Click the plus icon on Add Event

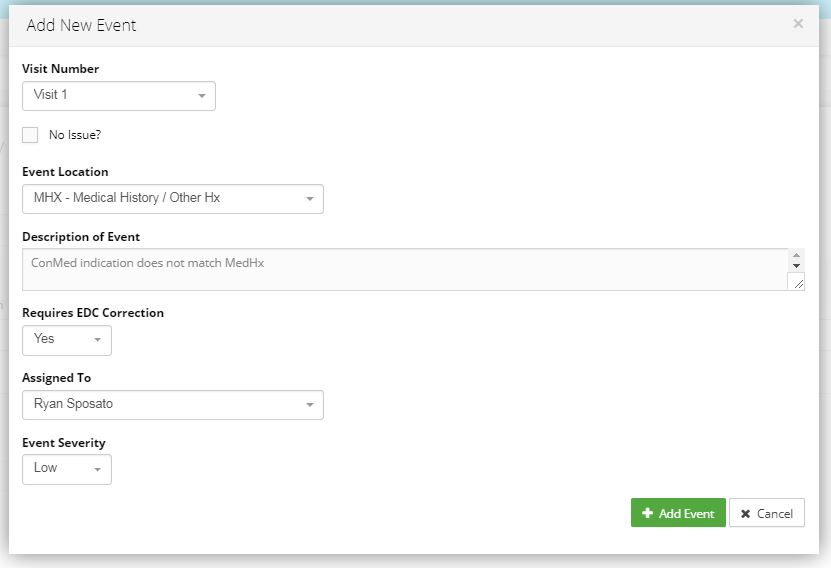647,513
